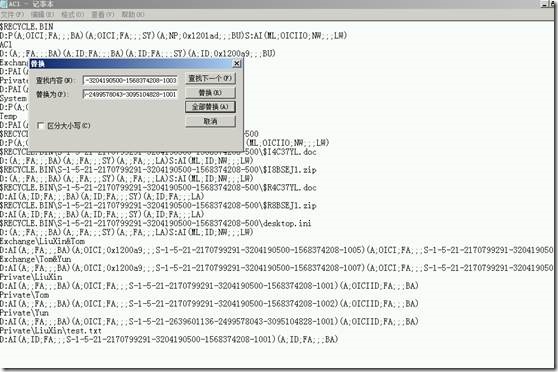Minimize the Notepad window

[544, 4]
